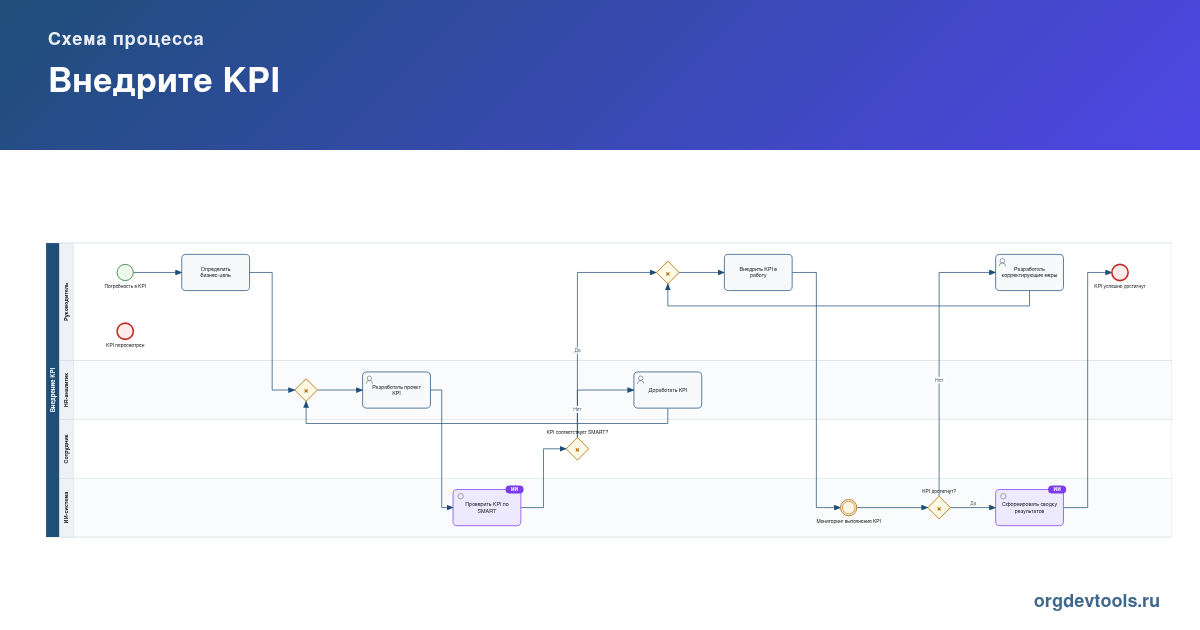Click the task 'Разработать проект KPI'
The height and width of the screenshot is (630, 1200).
pyautogui.click(x=396, y=390)
